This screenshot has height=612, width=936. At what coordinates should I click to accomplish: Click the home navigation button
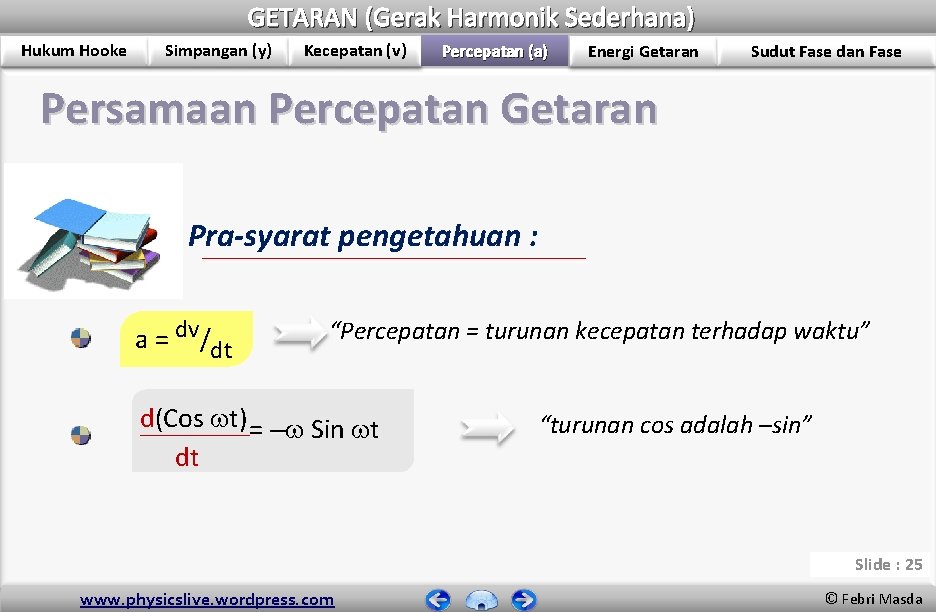click(x=481, y=600)
